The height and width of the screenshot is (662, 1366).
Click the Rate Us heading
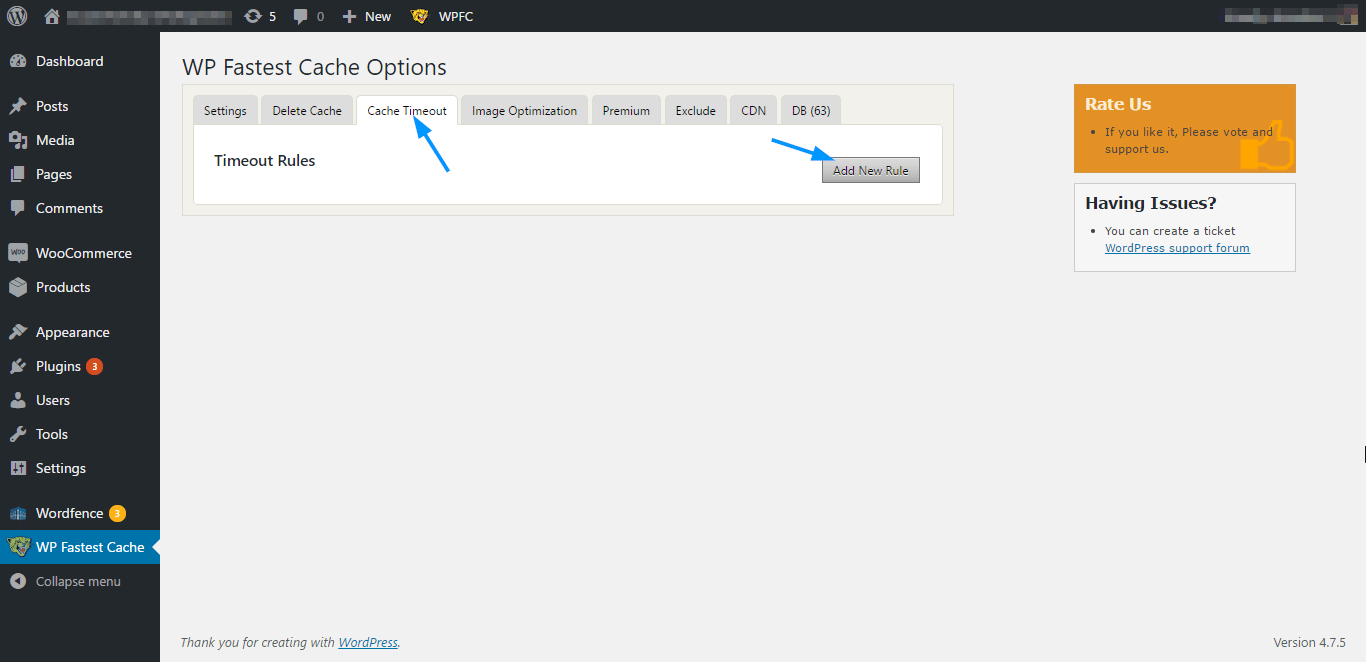[x=1118, y=104]
